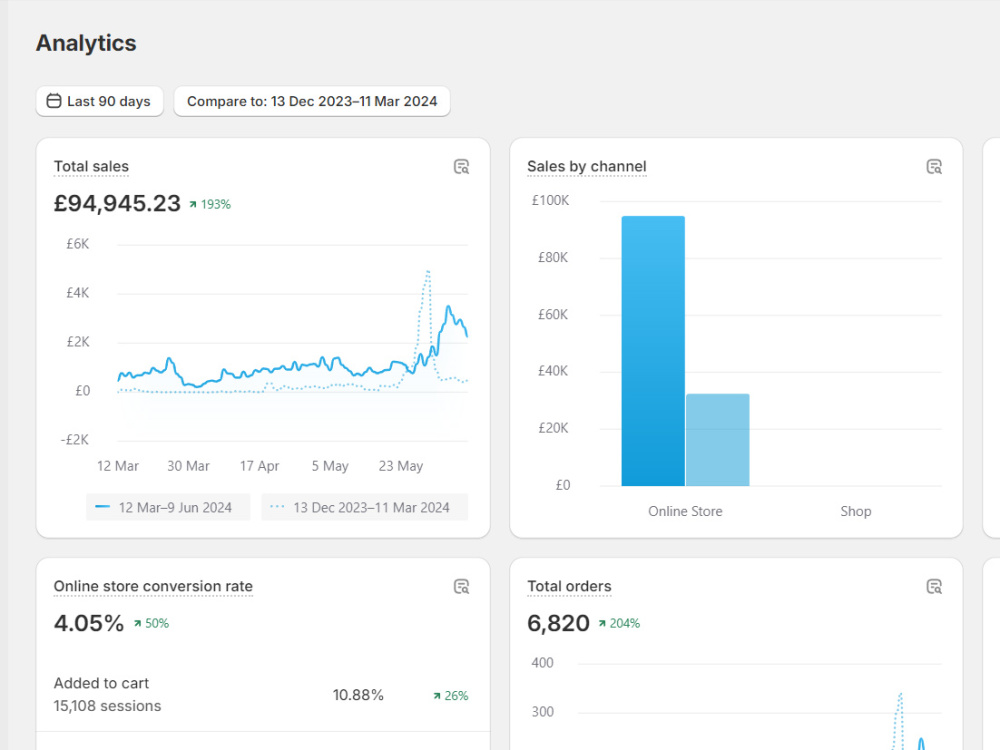Click the 193% sales increase indicator
This screenshot has width=1000, height=750.
coord(210,205)
